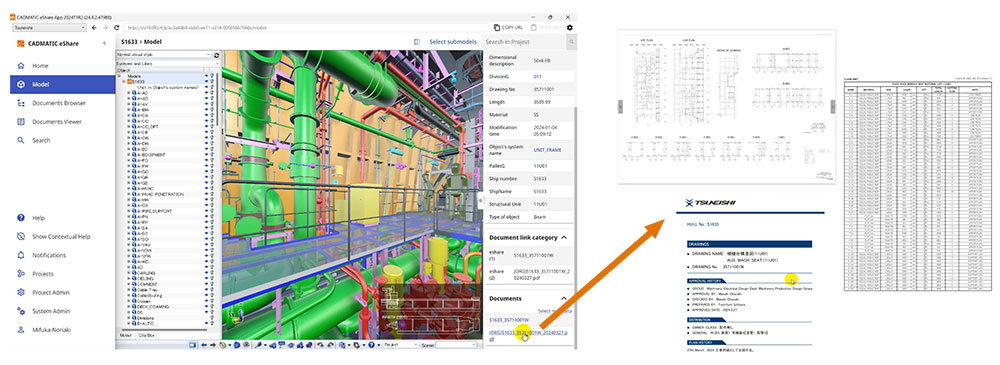
Task: Click the 011 DivisionG value
Action: pyautogui.click(x=538, y=76)
